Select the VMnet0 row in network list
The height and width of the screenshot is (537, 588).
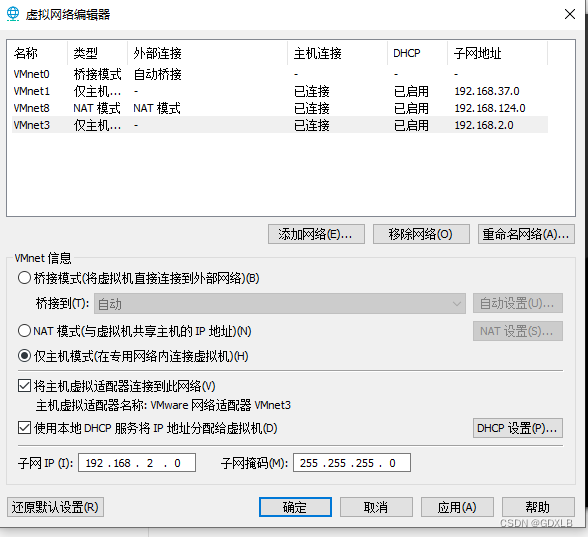[x=280, y=74]
